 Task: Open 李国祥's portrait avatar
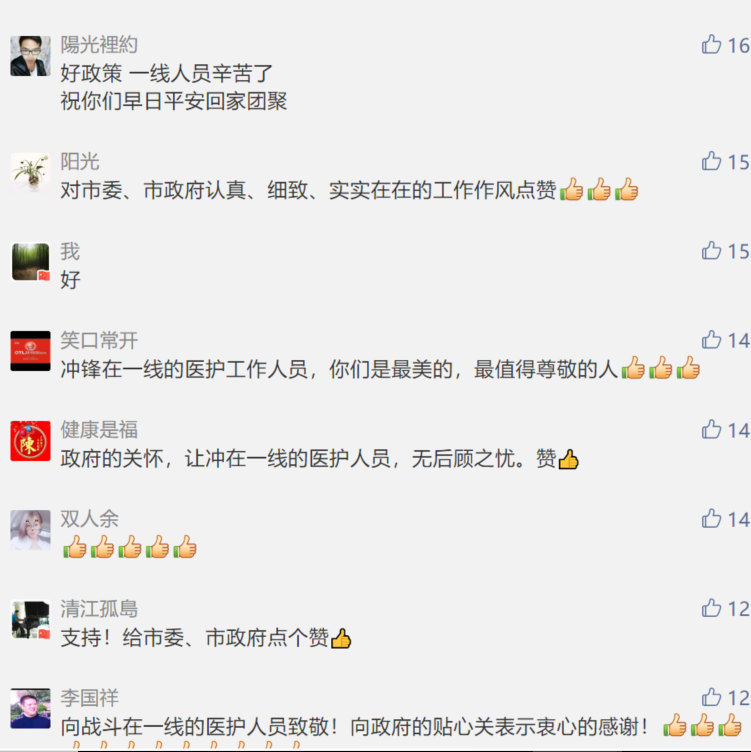pos(30,709)
